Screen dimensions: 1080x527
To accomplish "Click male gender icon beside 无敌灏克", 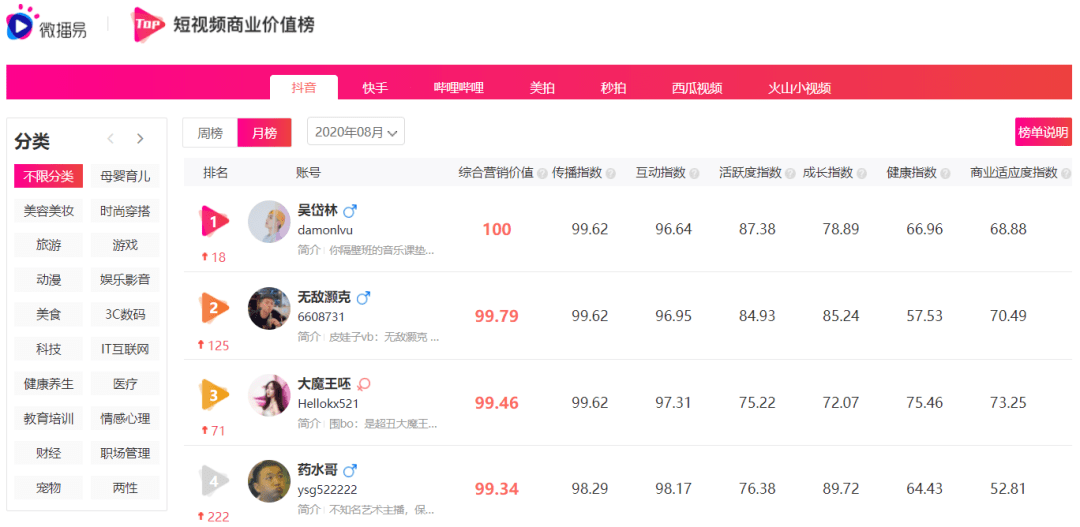I will pos(363,298).
